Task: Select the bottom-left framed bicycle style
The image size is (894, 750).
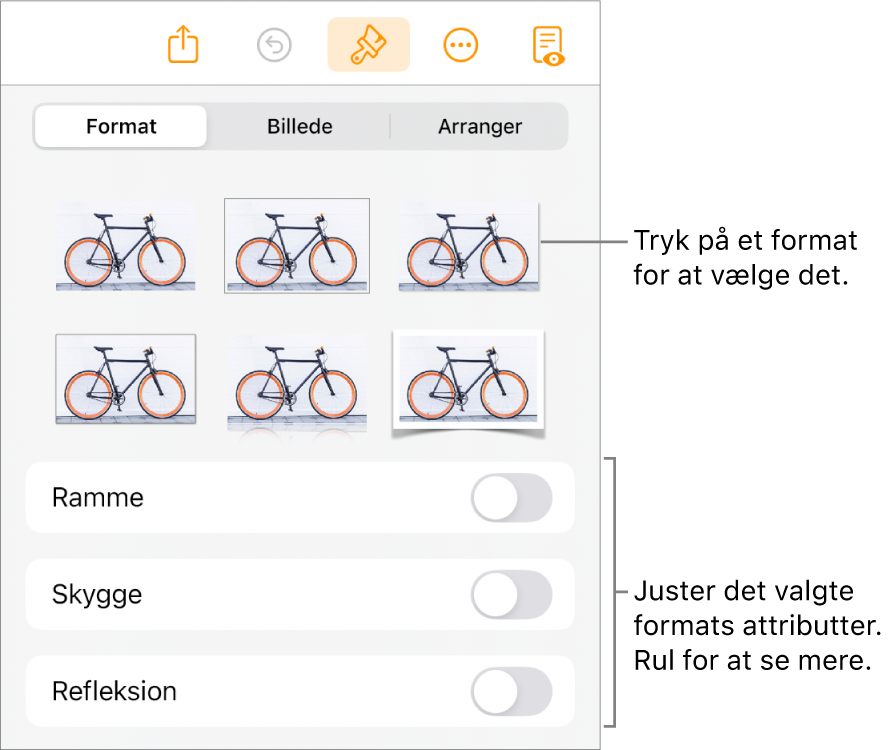Action: (125, 380)
